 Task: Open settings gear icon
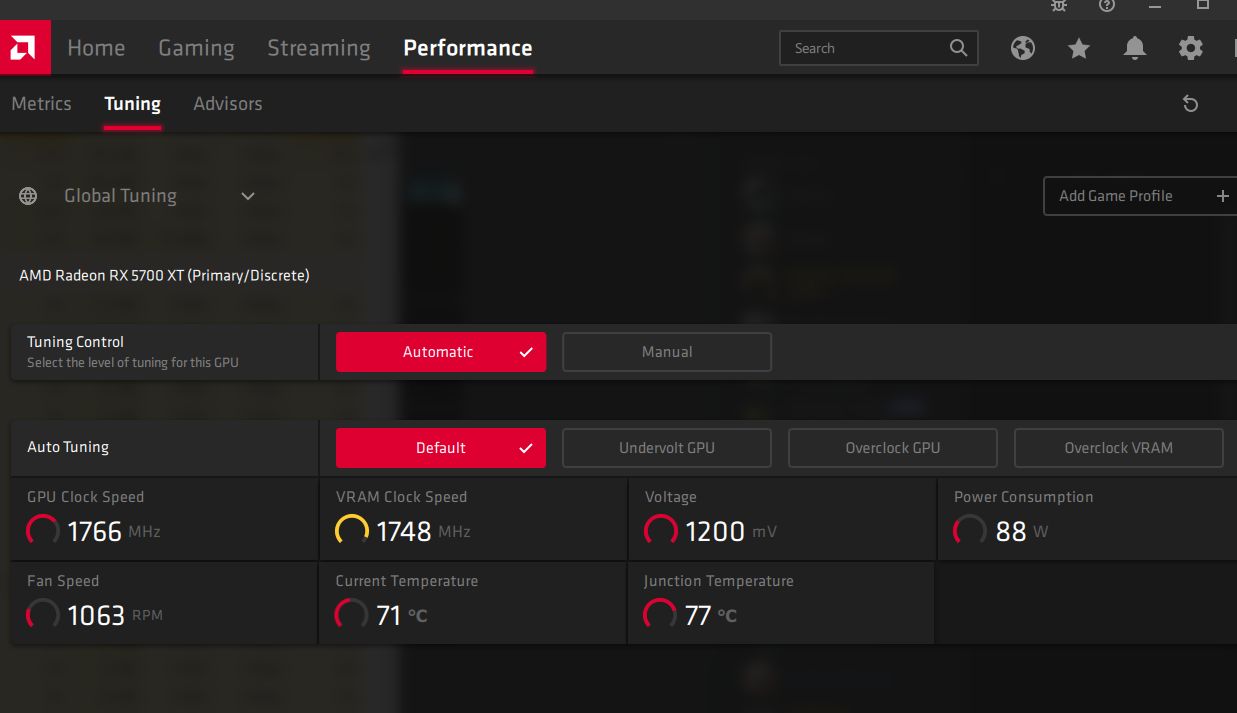1190,48
